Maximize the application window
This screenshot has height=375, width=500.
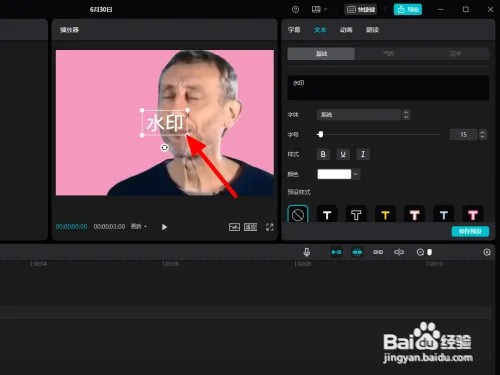(466, 9)
